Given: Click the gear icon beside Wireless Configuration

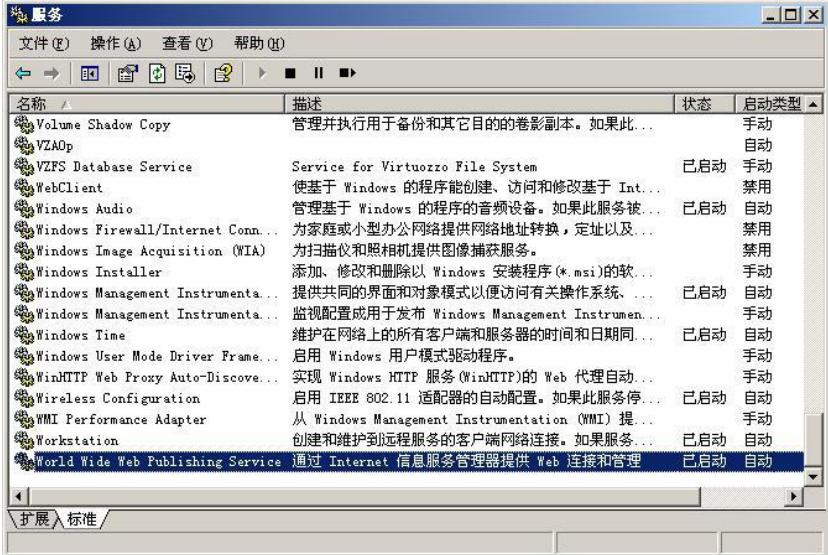Looking at the screenshot, I should [x=24, y=398].
